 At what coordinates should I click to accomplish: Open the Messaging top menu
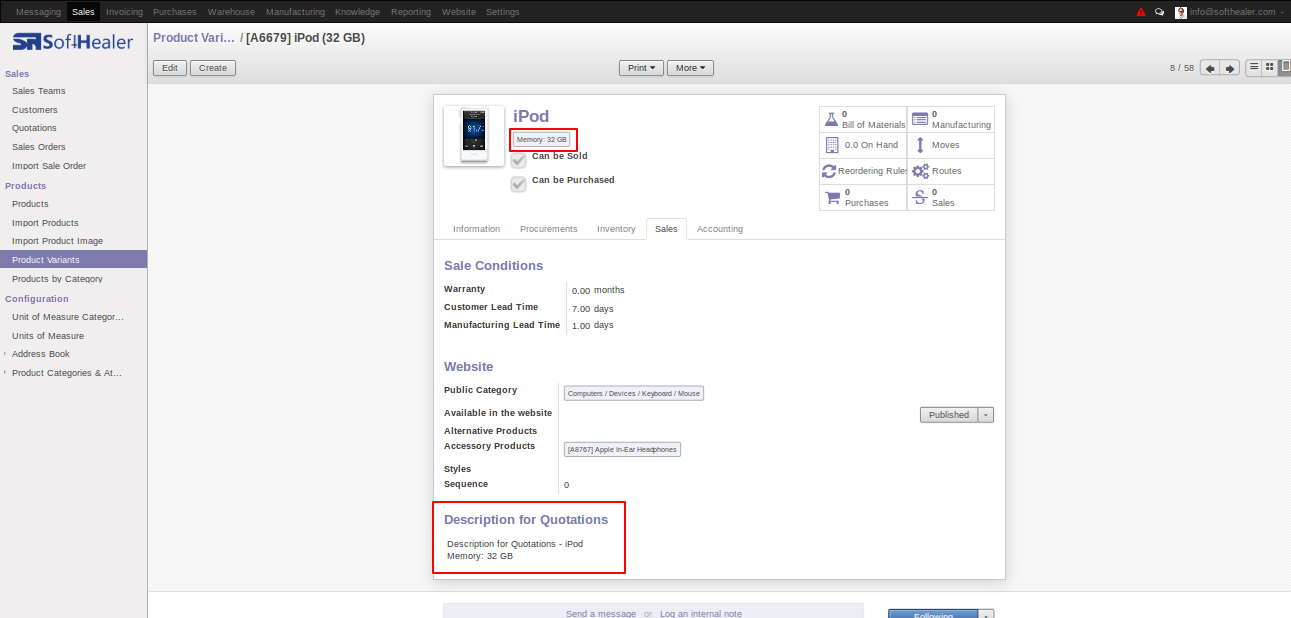coord(38,12)
